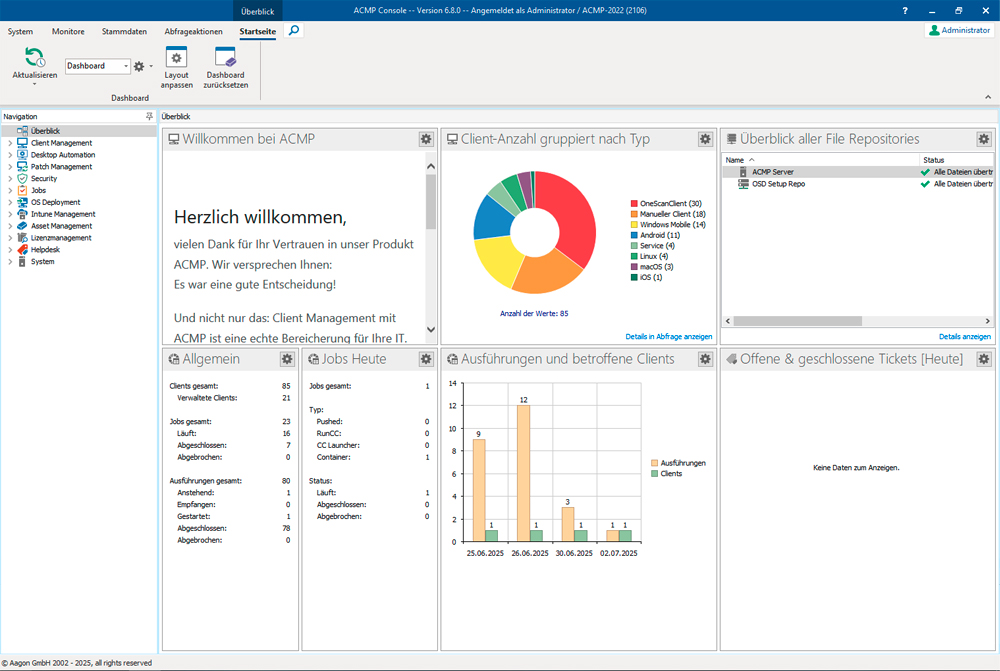Click Details anzeigen link in File Repositories

coord(964,336)
